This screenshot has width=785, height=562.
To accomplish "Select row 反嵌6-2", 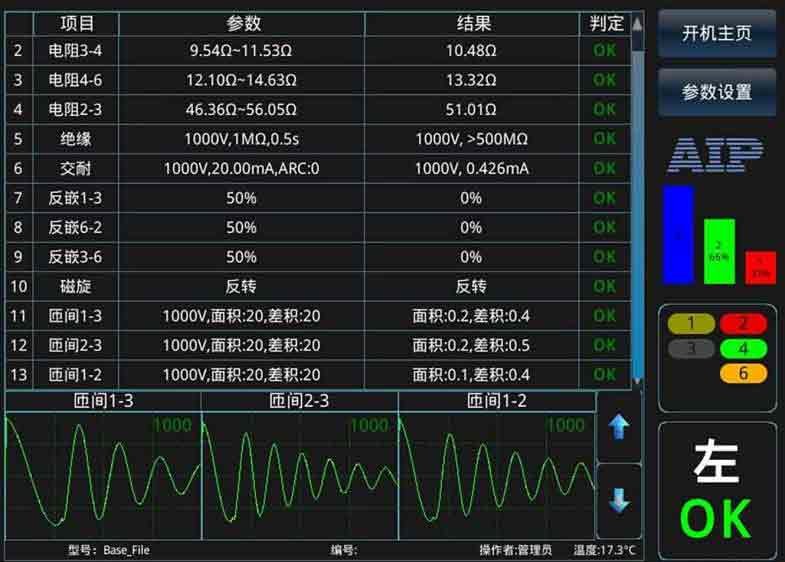I will (x=318, y=227).
